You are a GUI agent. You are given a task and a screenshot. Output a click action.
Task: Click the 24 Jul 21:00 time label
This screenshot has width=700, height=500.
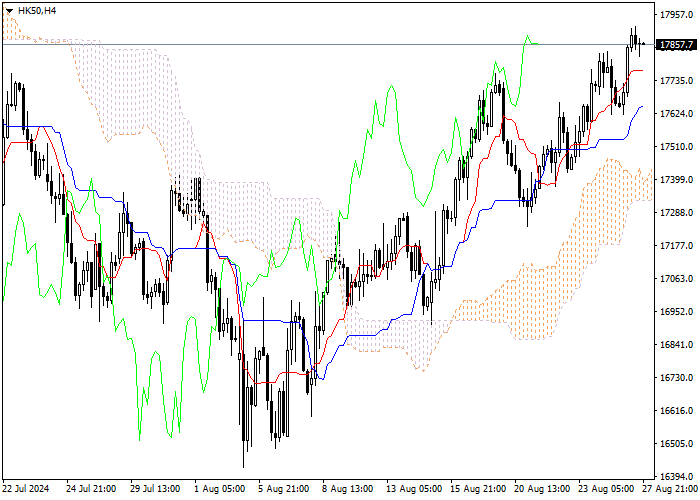tap(91, 489)
